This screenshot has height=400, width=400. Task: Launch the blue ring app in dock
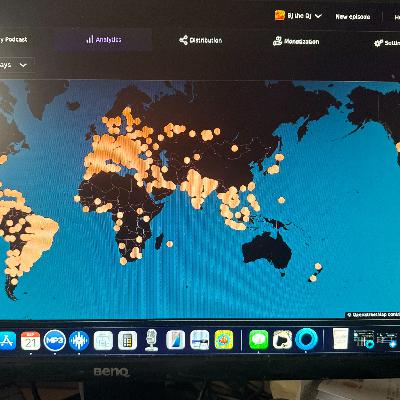click(x=306, y=339)
